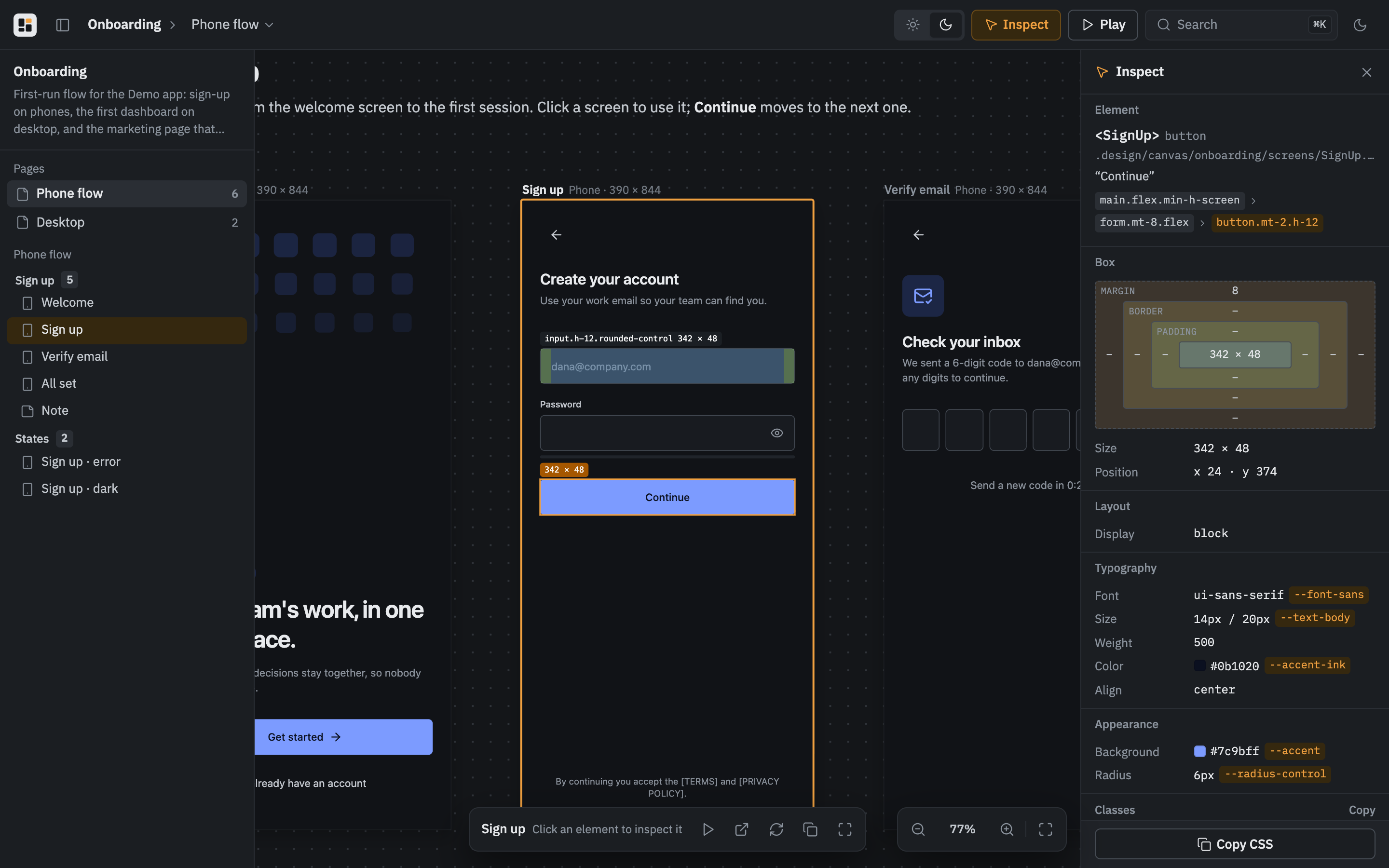This screenshot has height=868, width=1389.
Task: Click the --accent-ink token
Action: pyautogui.click(x=1307, y=665)
